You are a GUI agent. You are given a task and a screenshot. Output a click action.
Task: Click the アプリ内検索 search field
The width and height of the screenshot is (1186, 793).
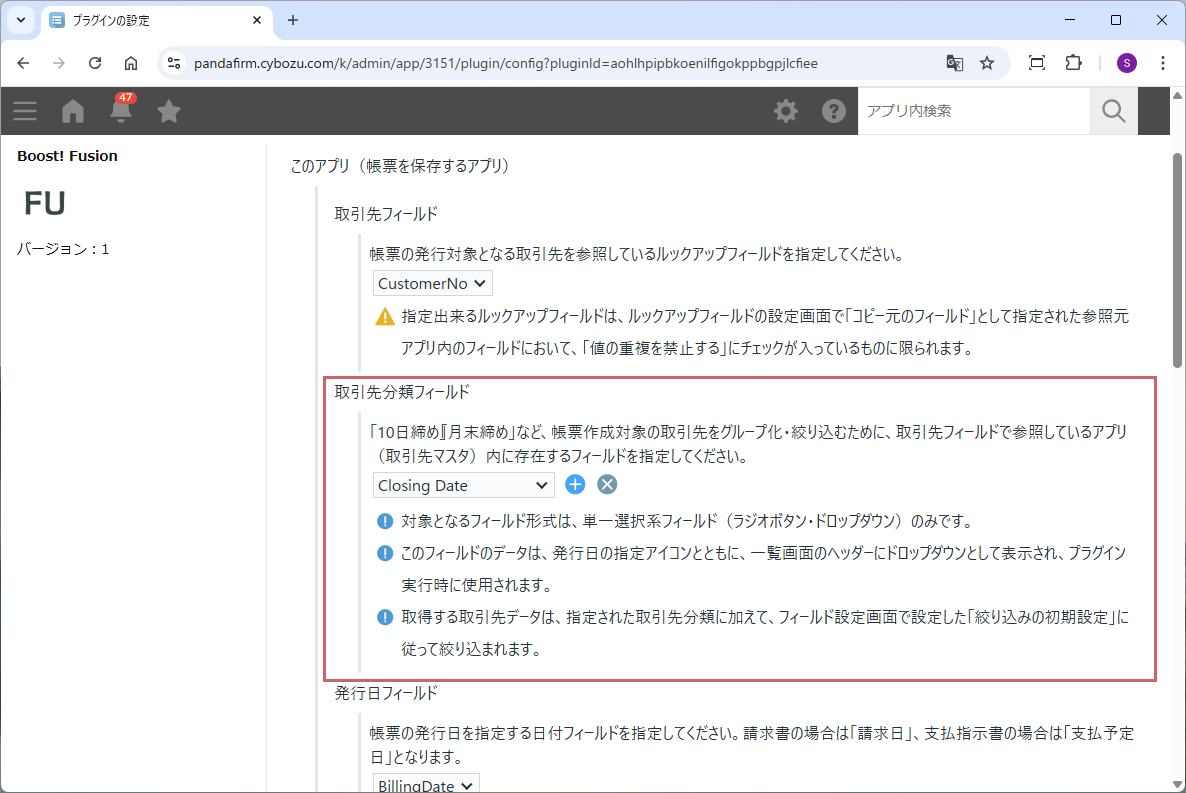(x=973, y=111)
